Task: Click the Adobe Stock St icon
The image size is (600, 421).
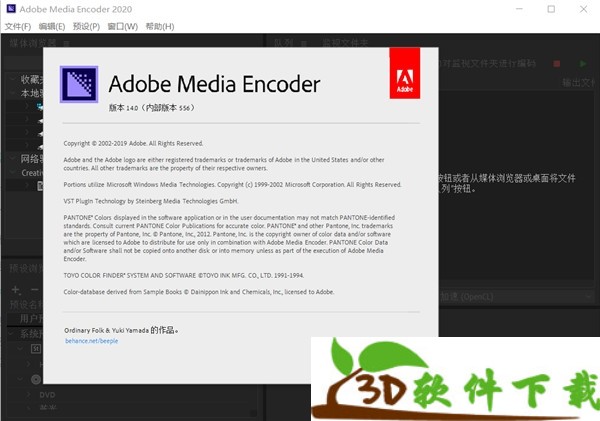Action: click(x=36, y=349)
